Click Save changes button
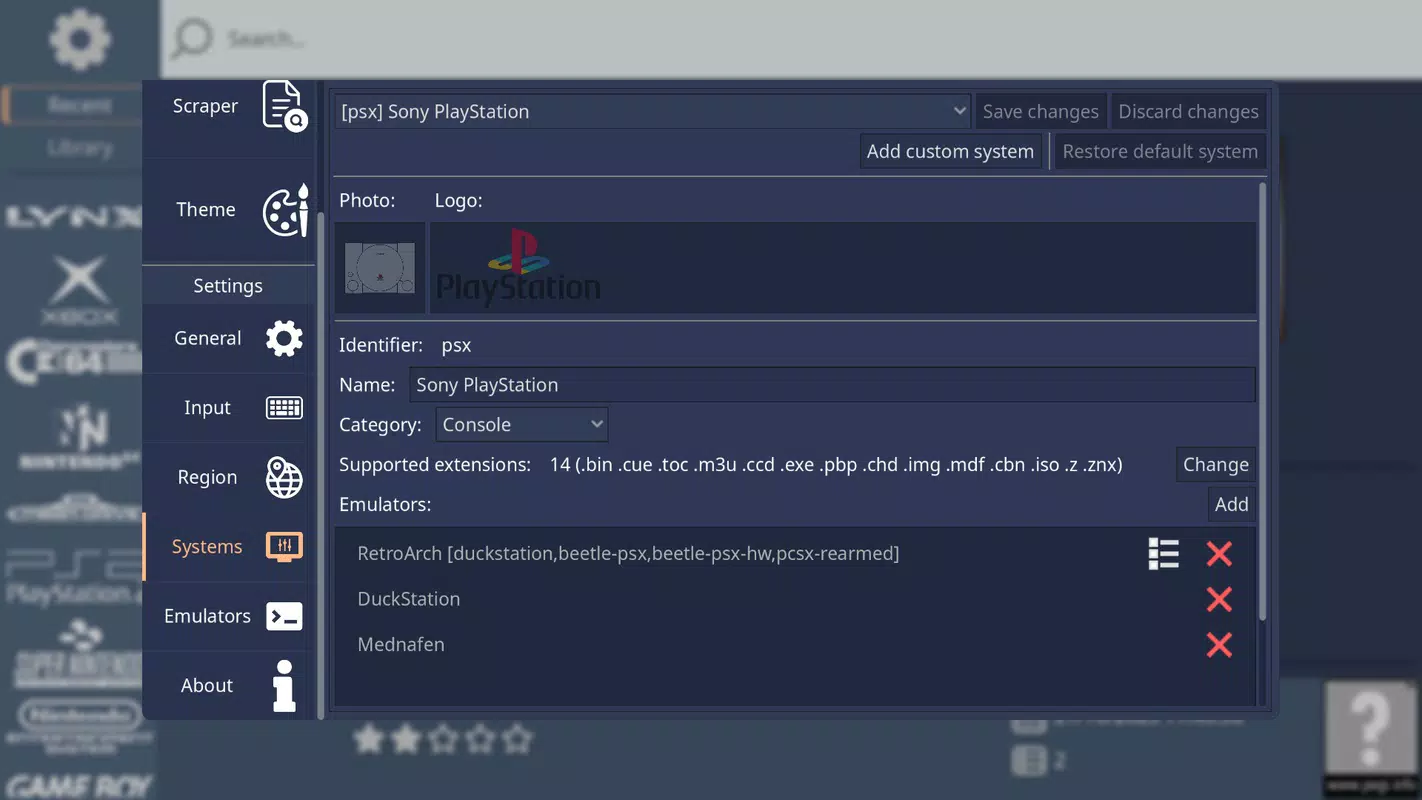This screenshot has width=1422, height=800. point(1040,111)
